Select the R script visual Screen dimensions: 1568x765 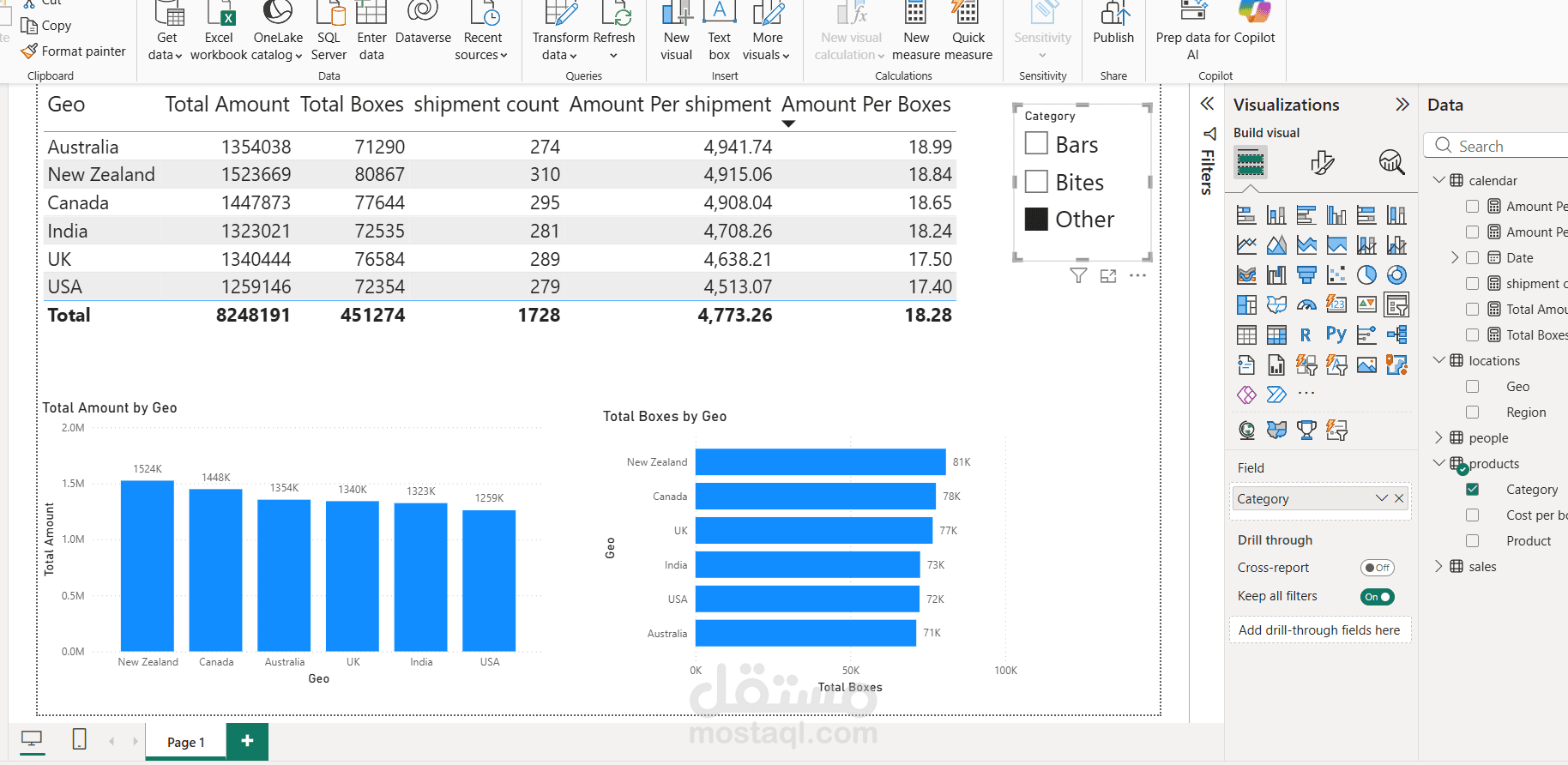pyautogui.click(x=1306, y=334)
